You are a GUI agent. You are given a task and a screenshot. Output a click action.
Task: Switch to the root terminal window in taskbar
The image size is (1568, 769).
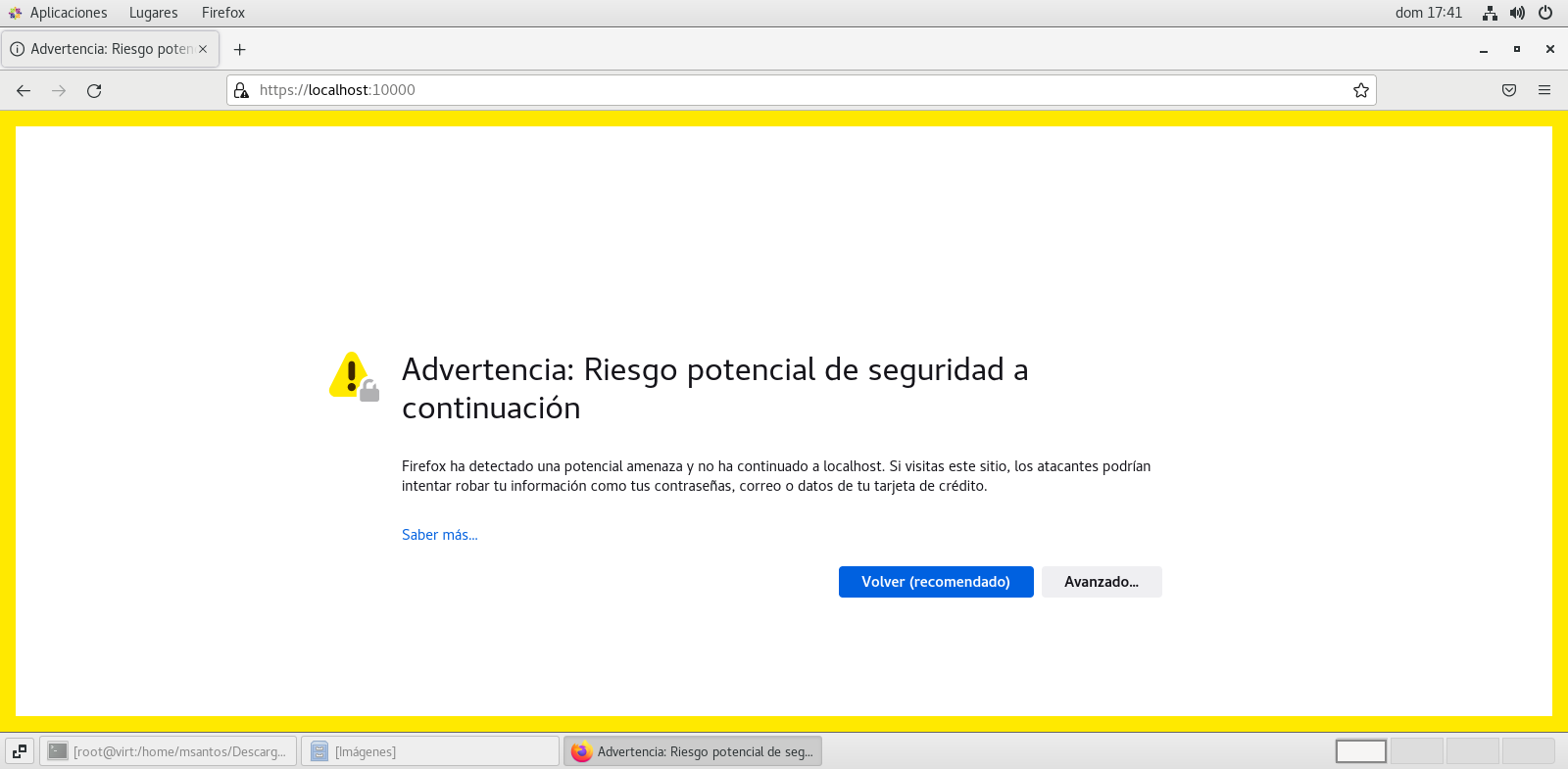coord(168,751)
